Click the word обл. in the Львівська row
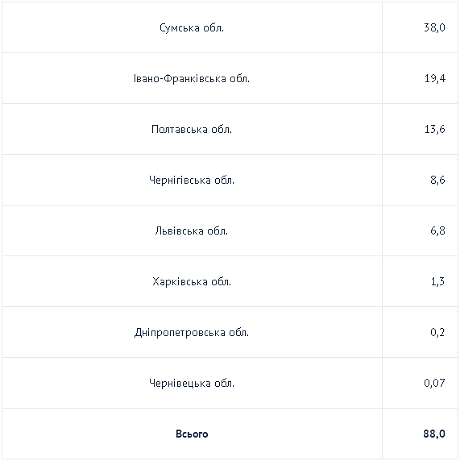Viewport: 460px width, 461px height. click(x=218, y=231)
